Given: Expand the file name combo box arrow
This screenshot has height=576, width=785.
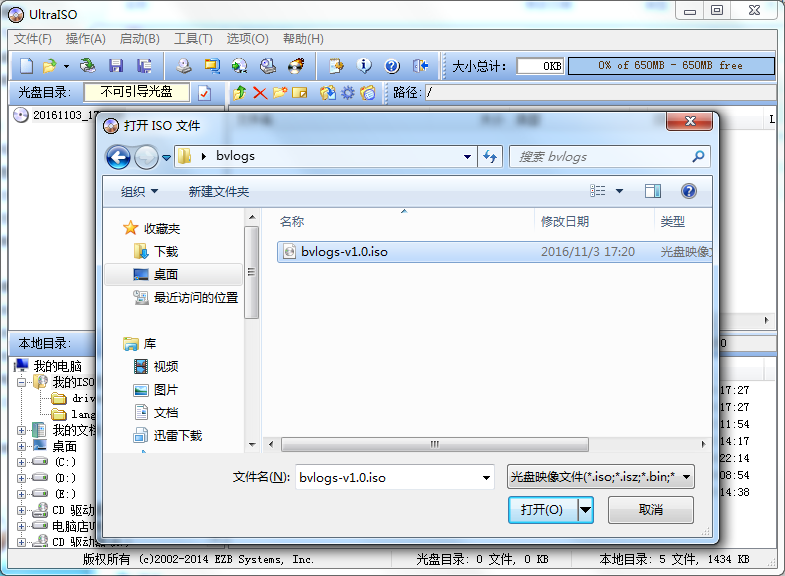Looking at the screenshot, I should point(485,477).
